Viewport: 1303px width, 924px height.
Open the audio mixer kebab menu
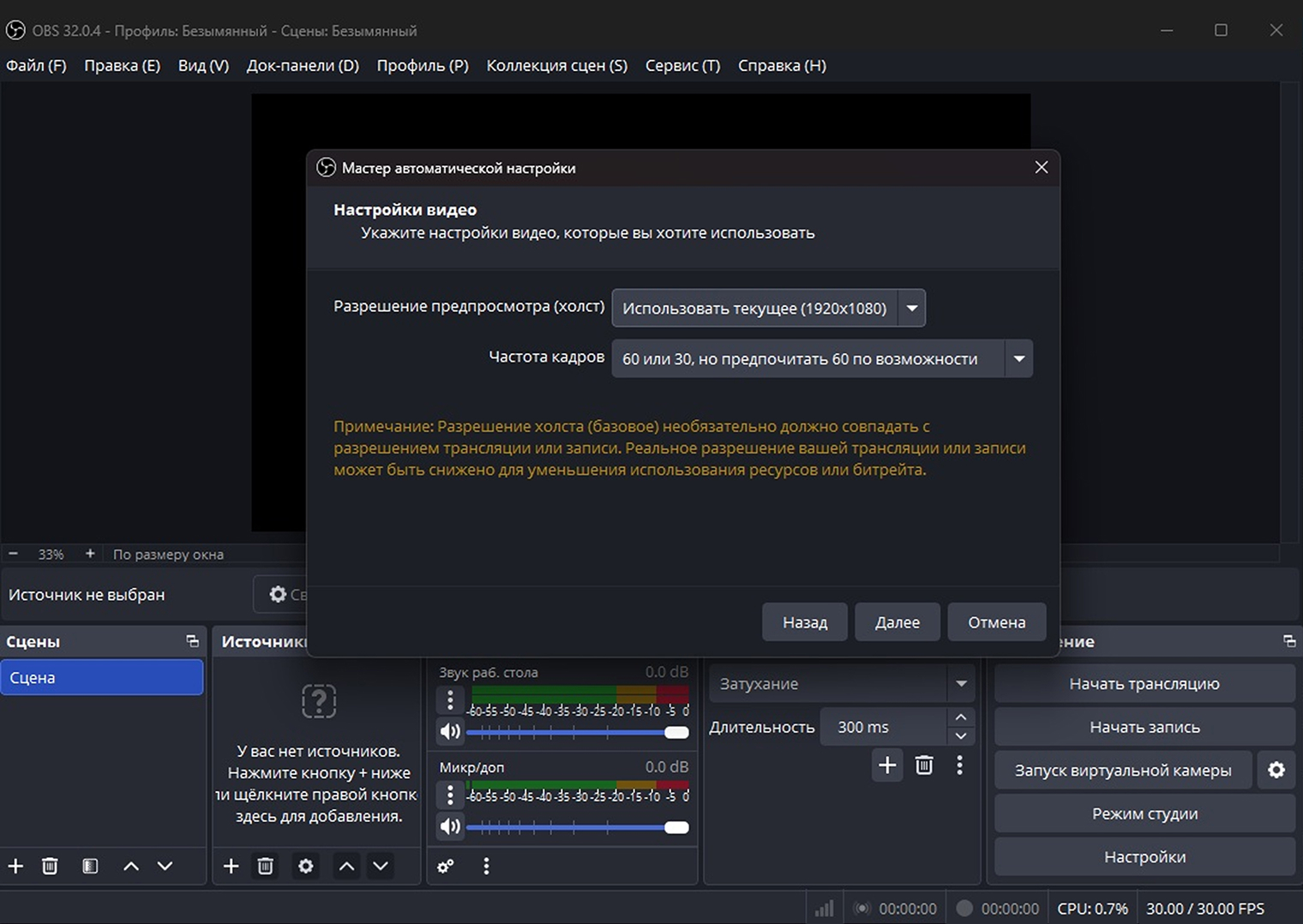coord(486,867)
